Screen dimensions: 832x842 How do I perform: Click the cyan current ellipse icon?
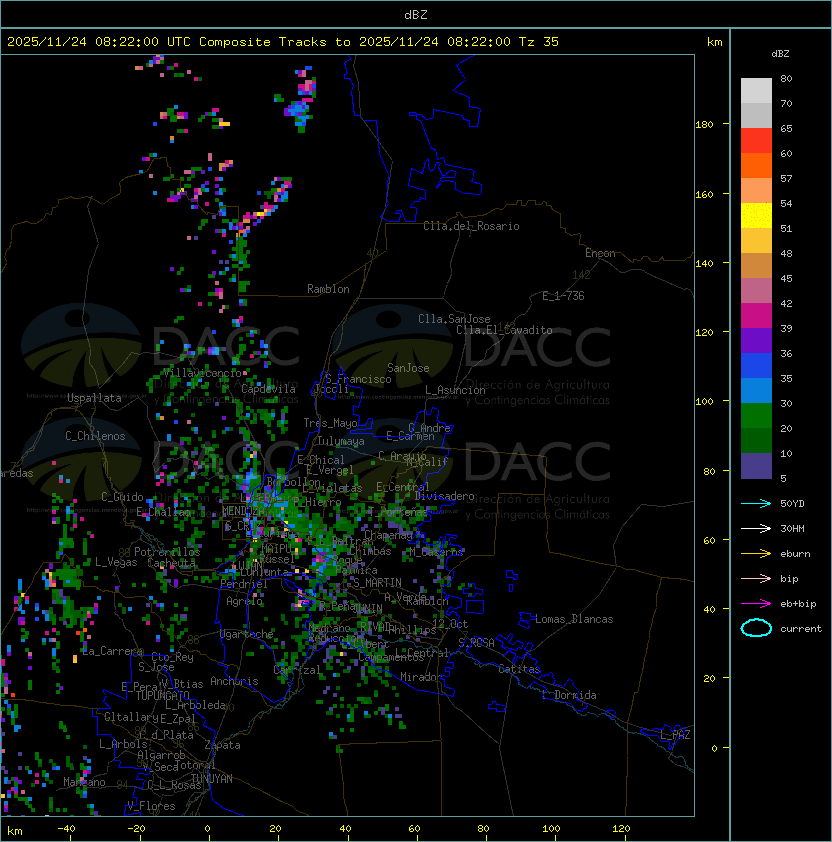click(756, 628)
